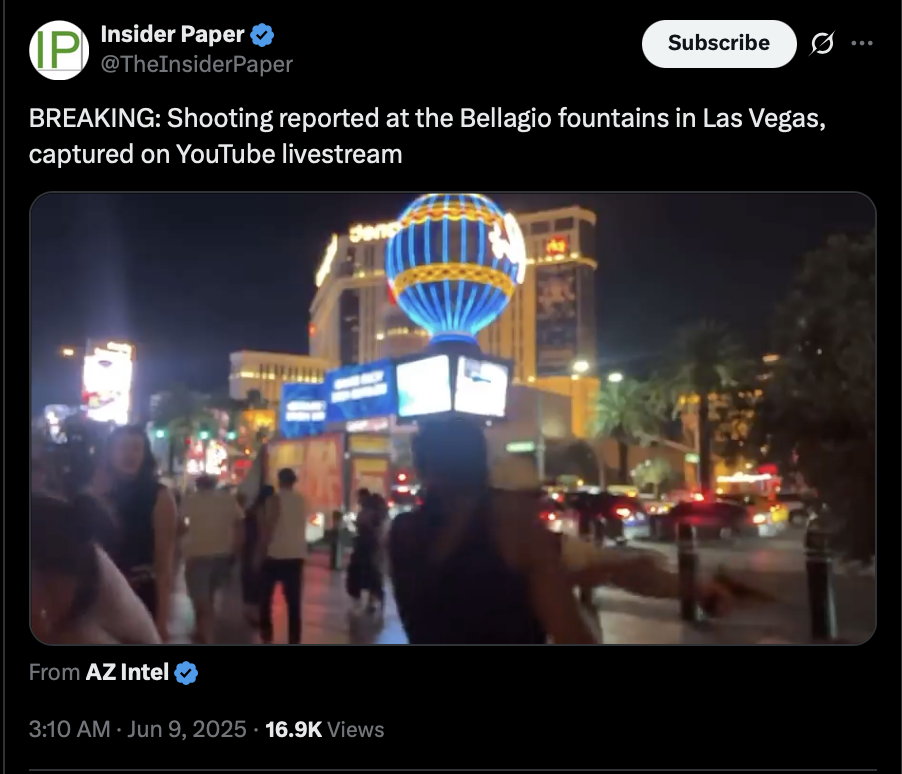Click the glowing Paris balloon in the video
Screen dimensions: 902x774
point(454,265)
